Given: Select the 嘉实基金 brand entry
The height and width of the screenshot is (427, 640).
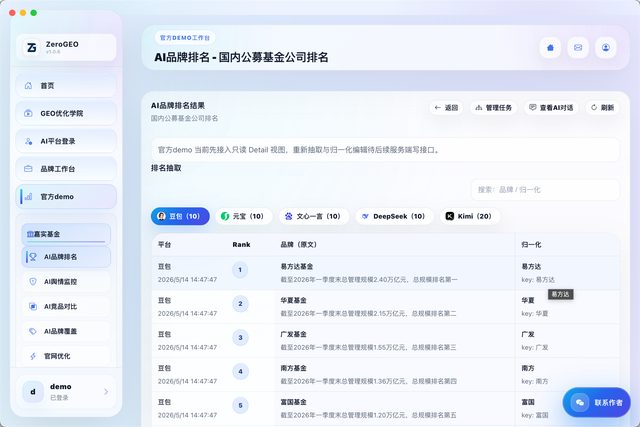Looking at the screenshot, I should (66, 234).
